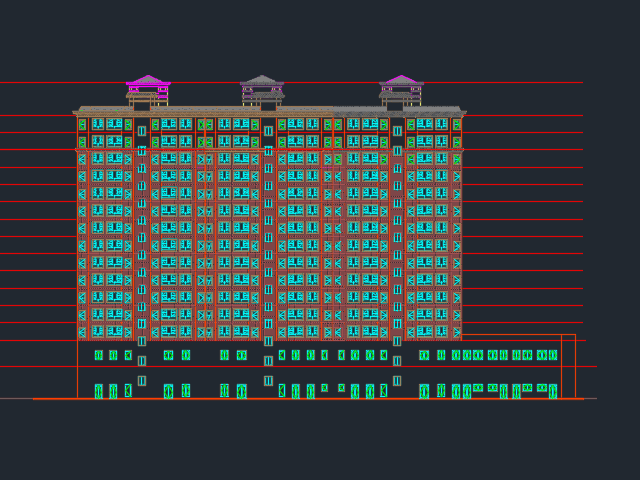
Task: Select the leftmost ground floor door
Action: click(x=98, y=391)
